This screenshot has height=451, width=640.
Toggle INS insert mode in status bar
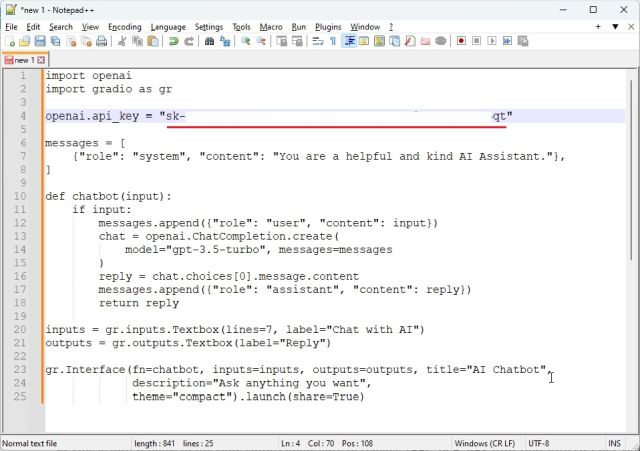[616, 443]
